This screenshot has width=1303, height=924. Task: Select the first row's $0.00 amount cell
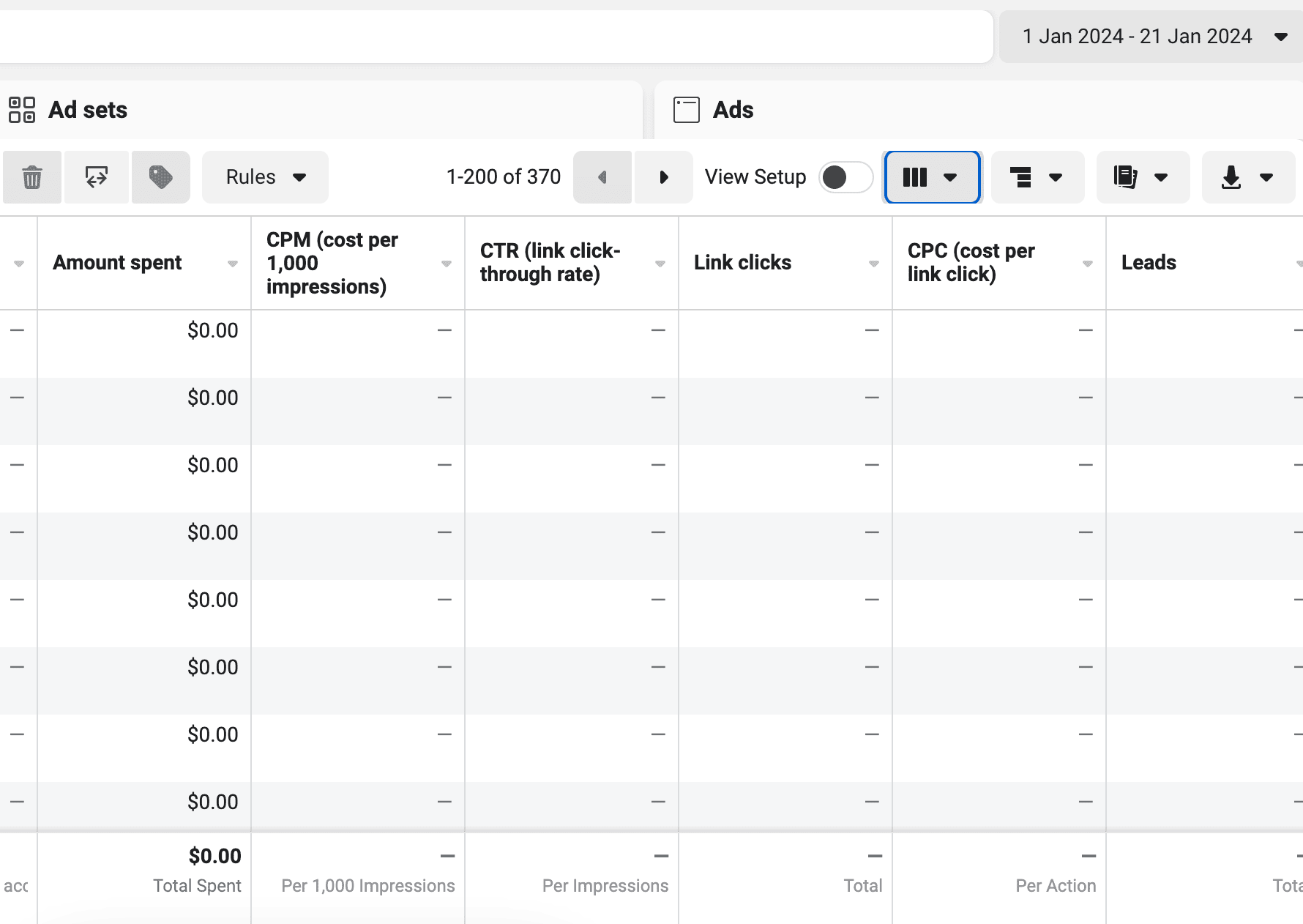212,331
